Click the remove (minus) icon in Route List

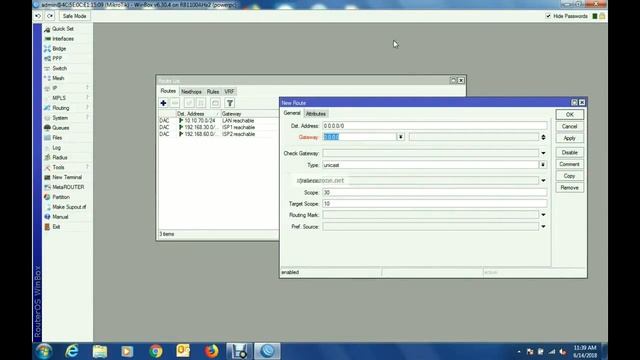tap(175, 103)
